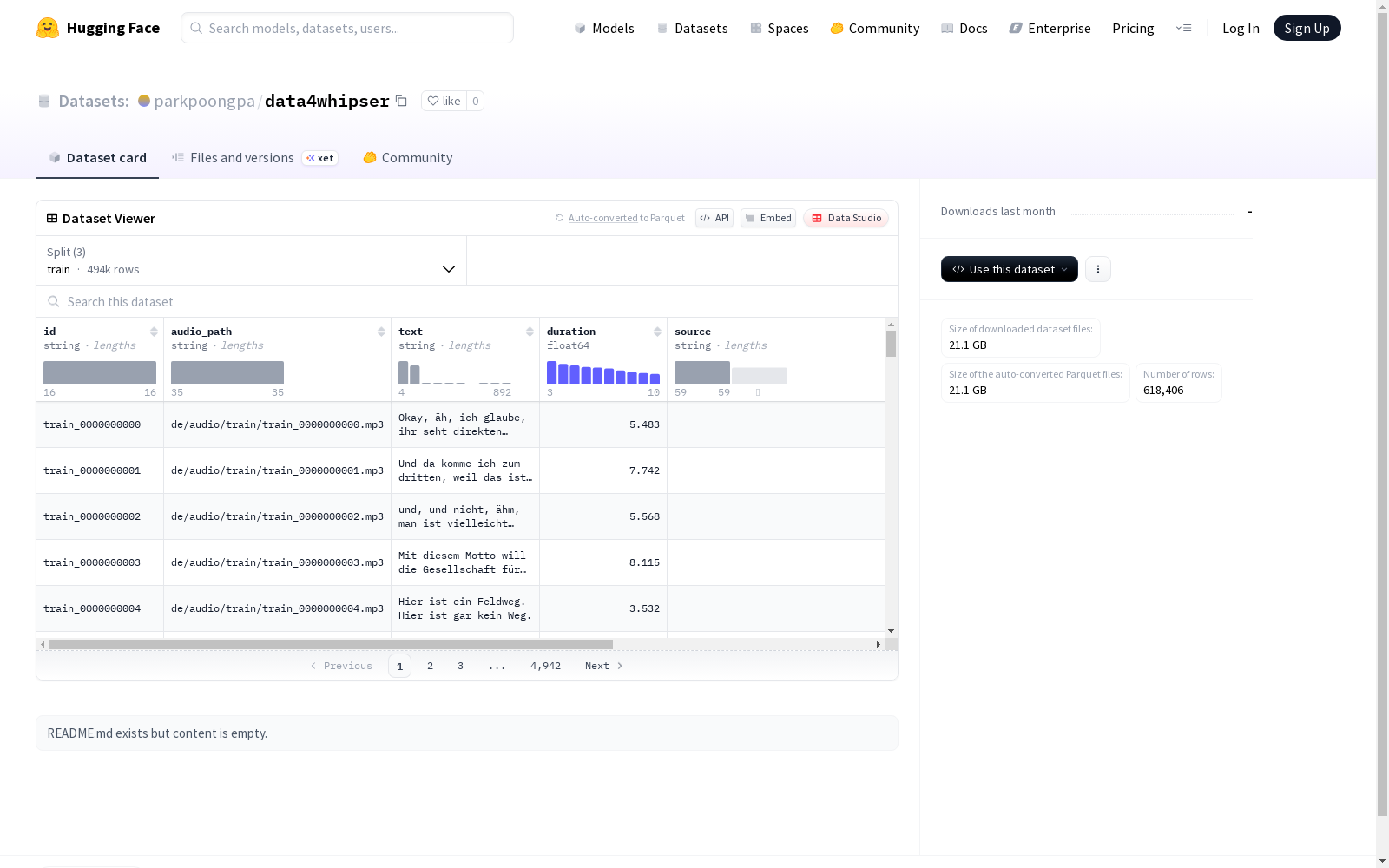Image resolution: width=1389 pixels, height=868 pixels.
Task: Open the API button in Dataset Viewer
Action: pyautogui.click(x=714, y=218)
